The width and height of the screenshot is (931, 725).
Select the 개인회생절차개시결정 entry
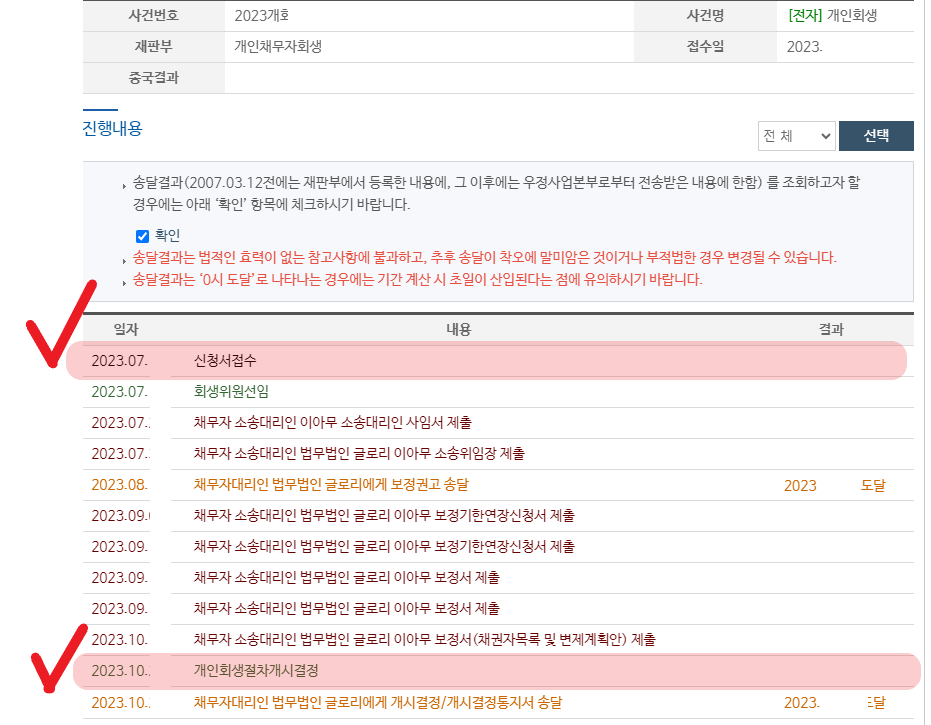(x=256, y=670)
